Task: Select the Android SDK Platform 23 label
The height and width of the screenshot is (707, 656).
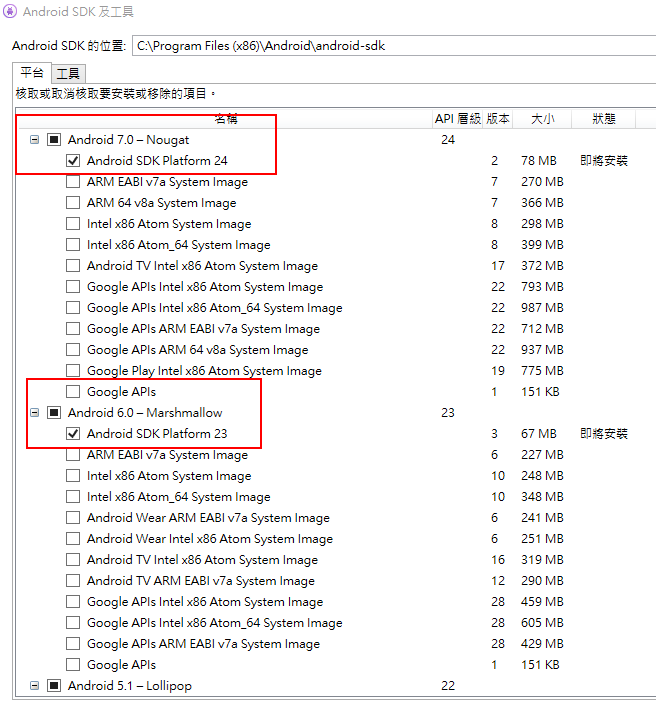Action: pyautogui.click(x=157, y=433)
